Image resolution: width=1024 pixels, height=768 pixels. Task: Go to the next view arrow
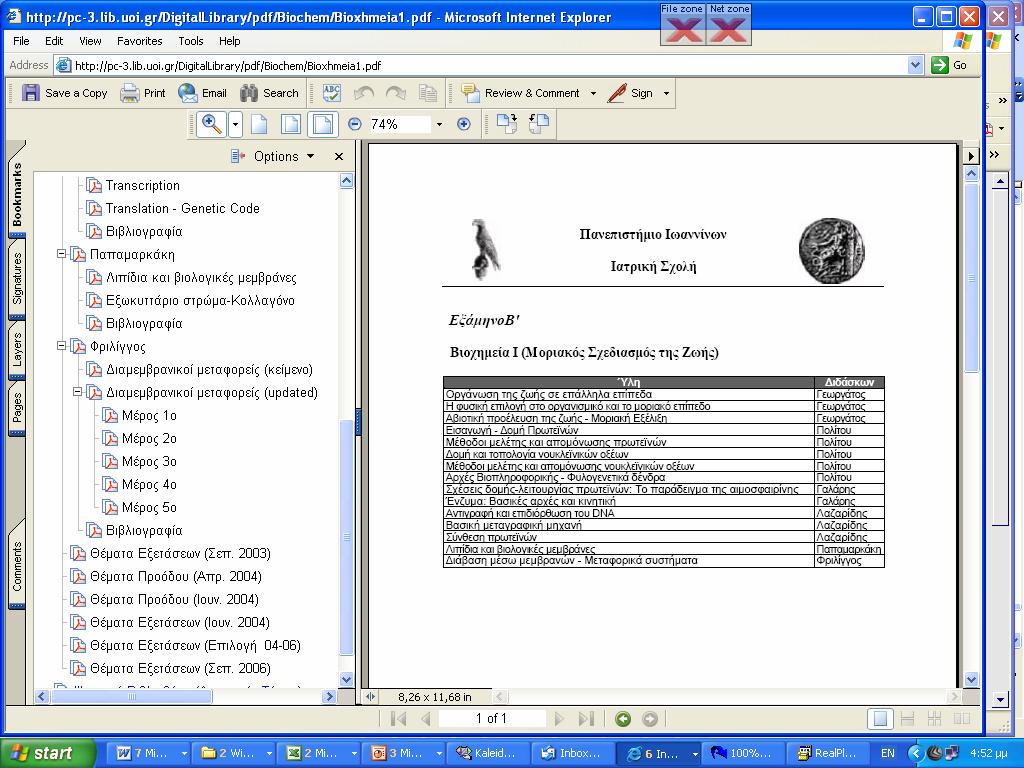tap(650, 719)
